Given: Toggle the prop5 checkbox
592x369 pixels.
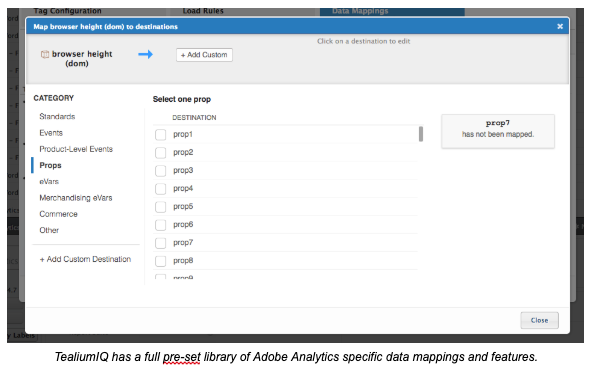Looking at the screenshot, I should point(160,207).
